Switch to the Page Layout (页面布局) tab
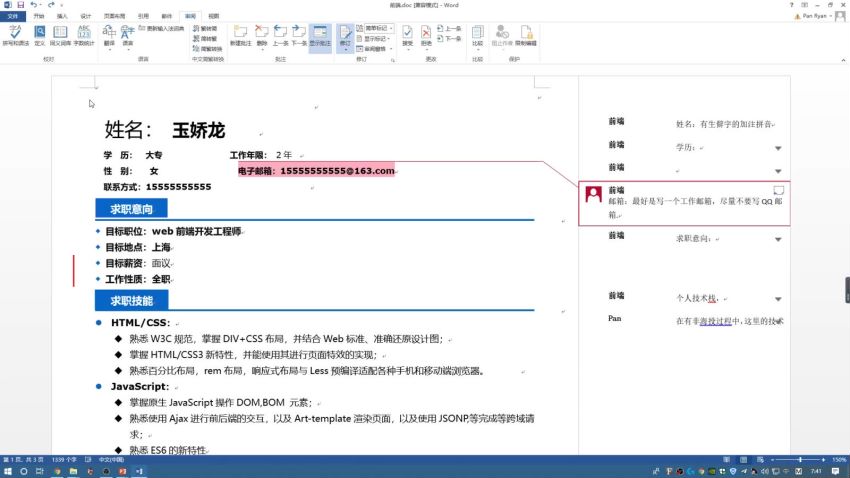850x478 pixels. tap(114, 16)
